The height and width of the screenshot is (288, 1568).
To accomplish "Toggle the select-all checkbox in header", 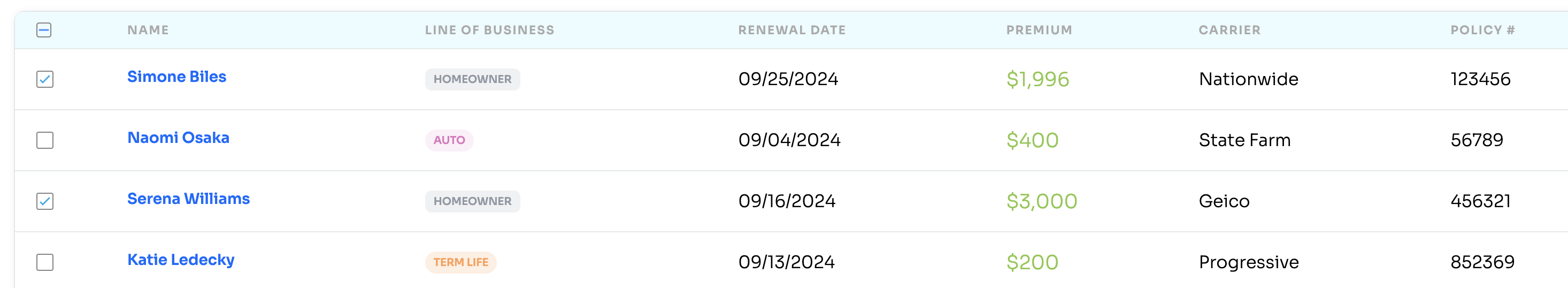I will [44, 30].
